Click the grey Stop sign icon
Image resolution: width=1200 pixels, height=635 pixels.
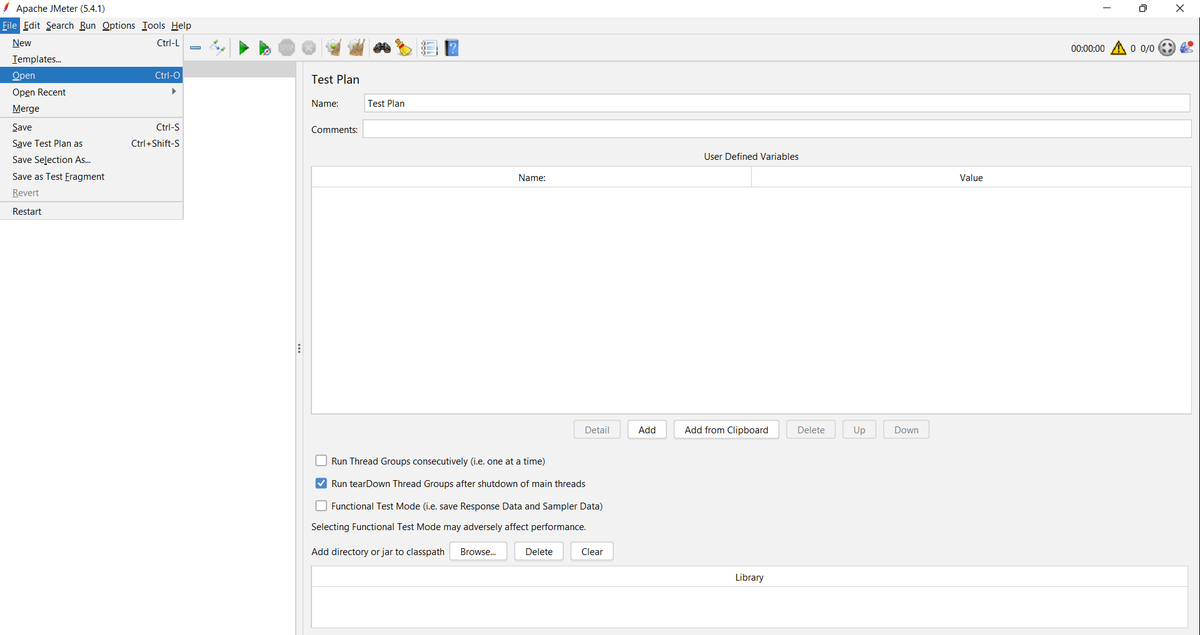[x=287, y=48]
